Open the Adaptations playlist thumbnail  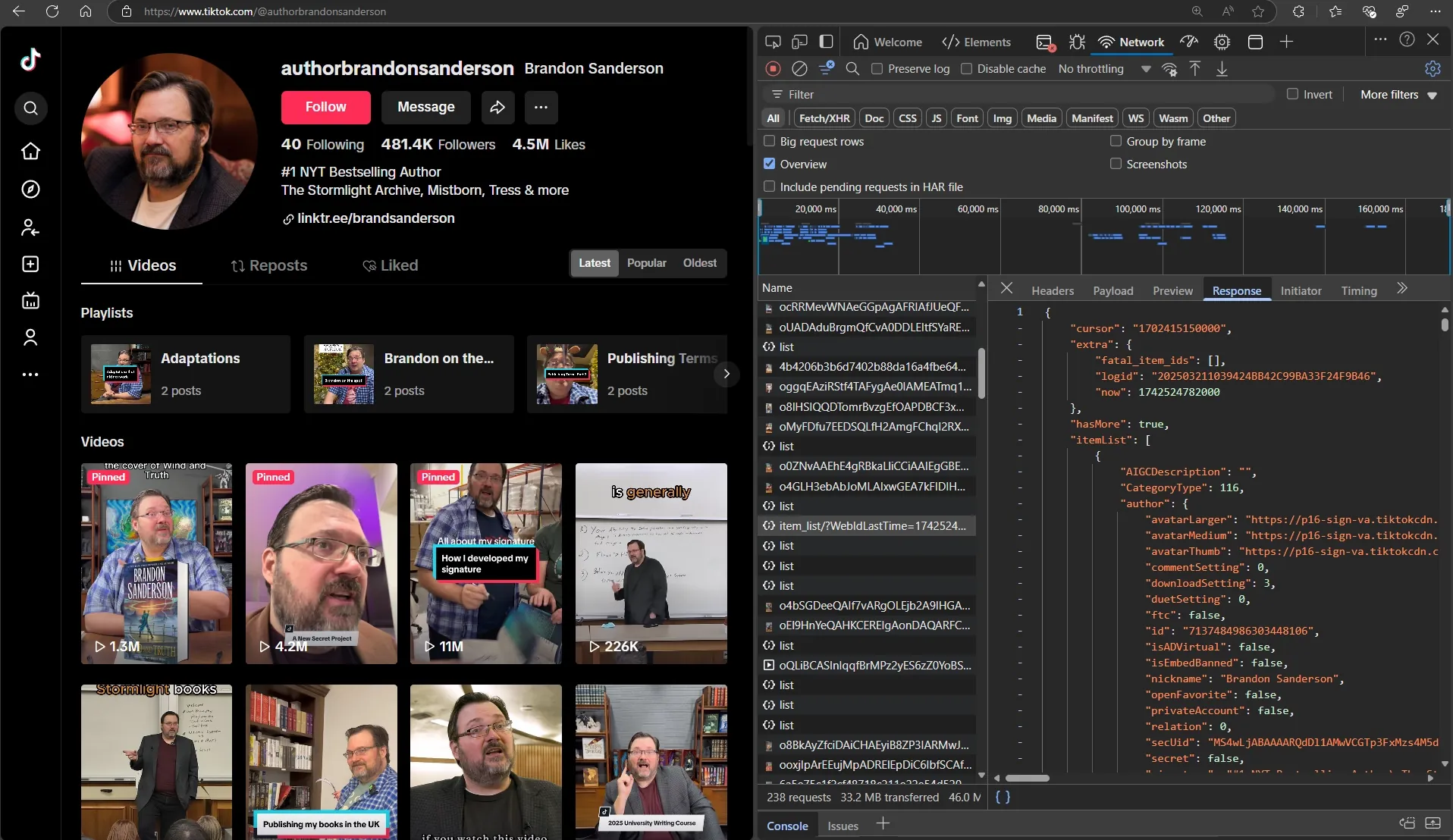pos(121,375)
